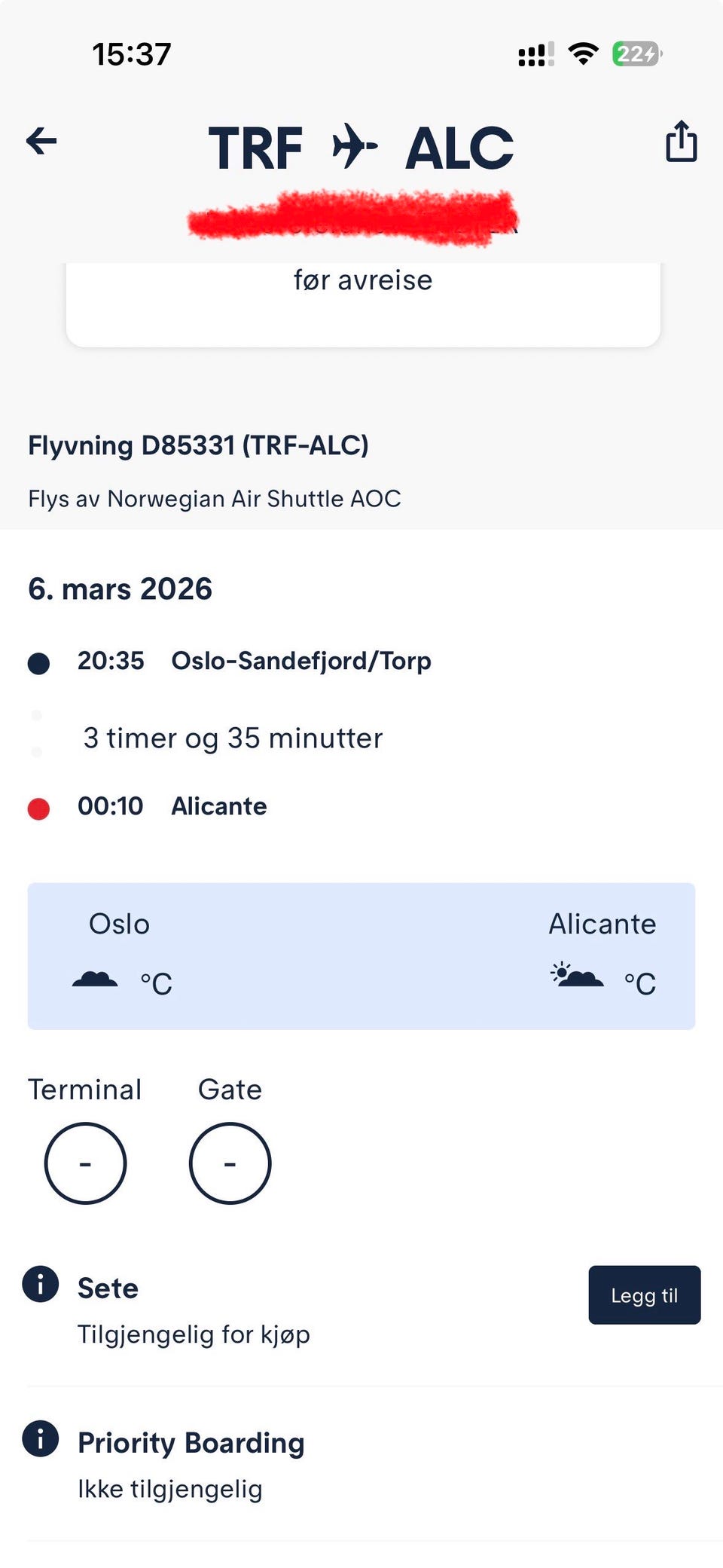
Task: Tap the Alicante partly sunny weather icon
Action: point(576,975)
